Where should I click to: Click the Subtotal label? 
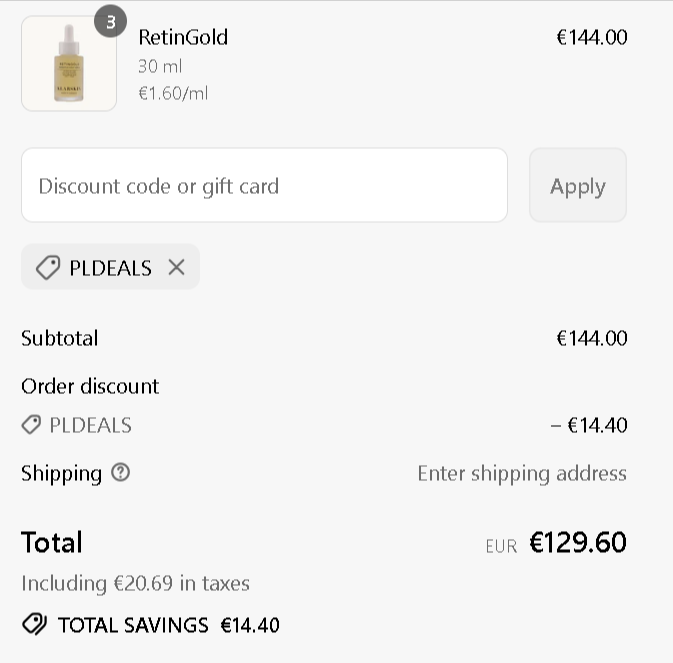tap(60, 338)
